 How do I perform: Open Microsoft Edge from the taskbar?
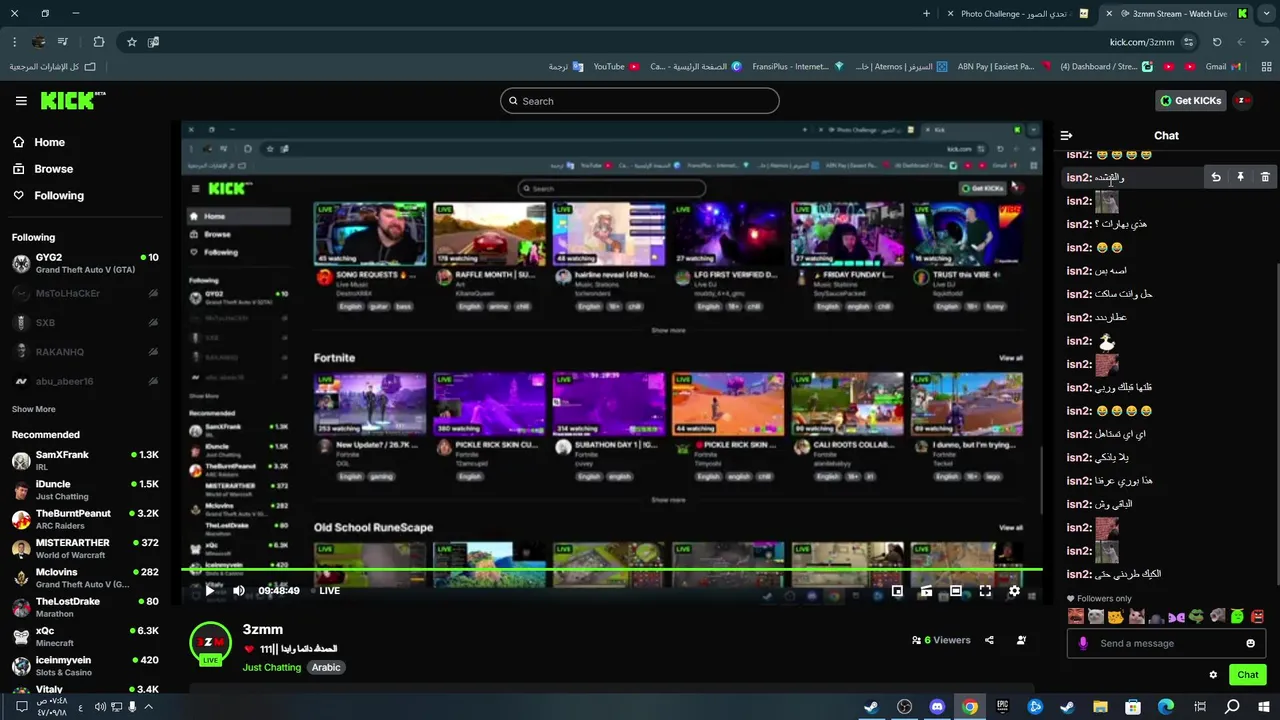(1166, 707)
